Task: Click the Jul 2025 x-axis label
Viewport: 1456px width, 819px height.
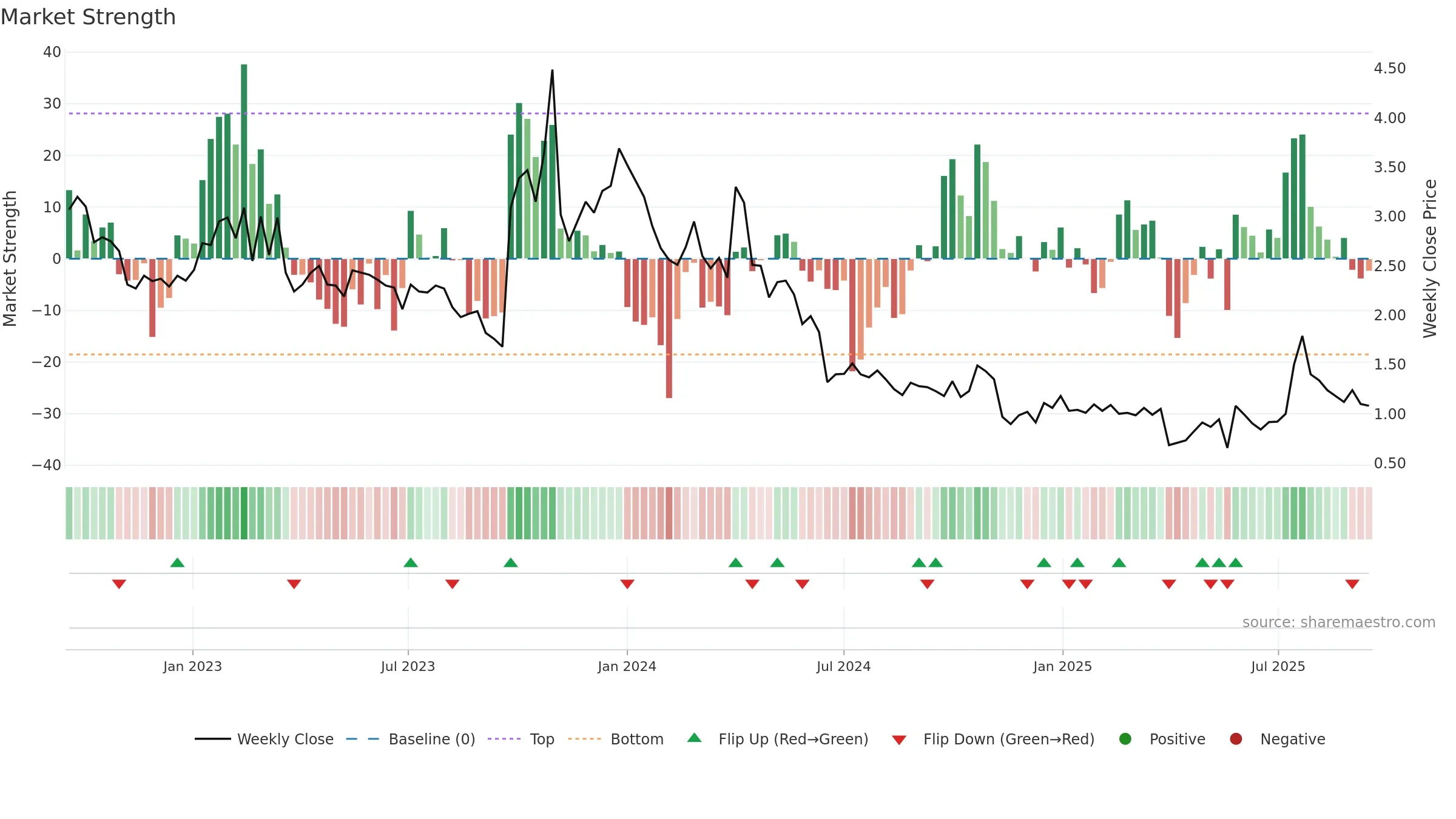Action: tap(1278, 667)
